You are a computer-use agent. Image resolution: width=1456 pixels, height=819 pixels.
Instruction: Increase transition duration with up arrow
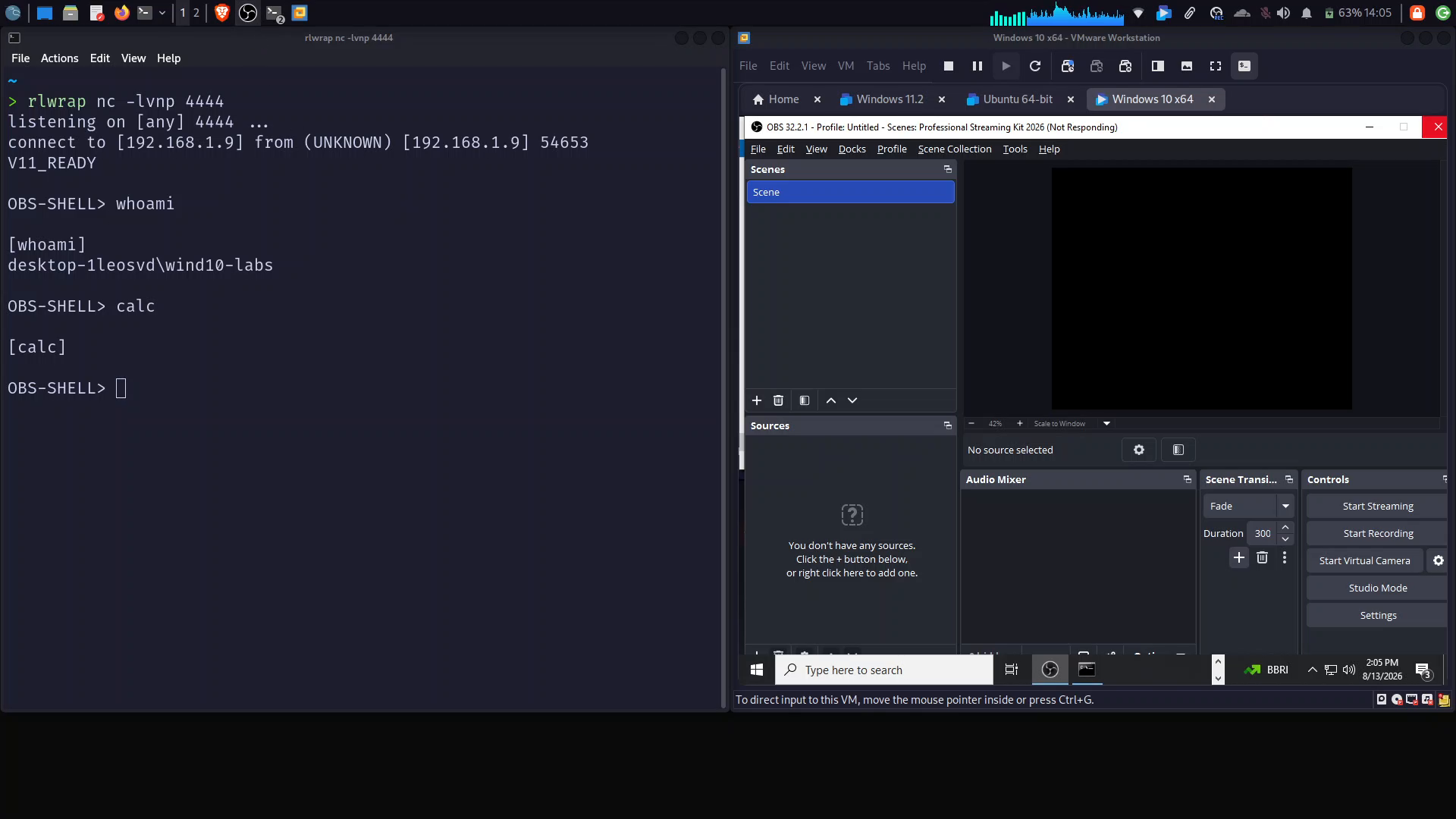(x=1285, y=528)
